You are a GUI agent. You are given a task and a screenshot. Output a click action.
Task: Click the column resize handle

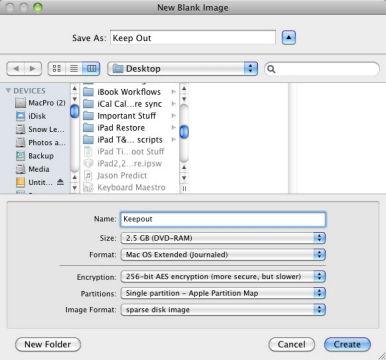[184, 189]
